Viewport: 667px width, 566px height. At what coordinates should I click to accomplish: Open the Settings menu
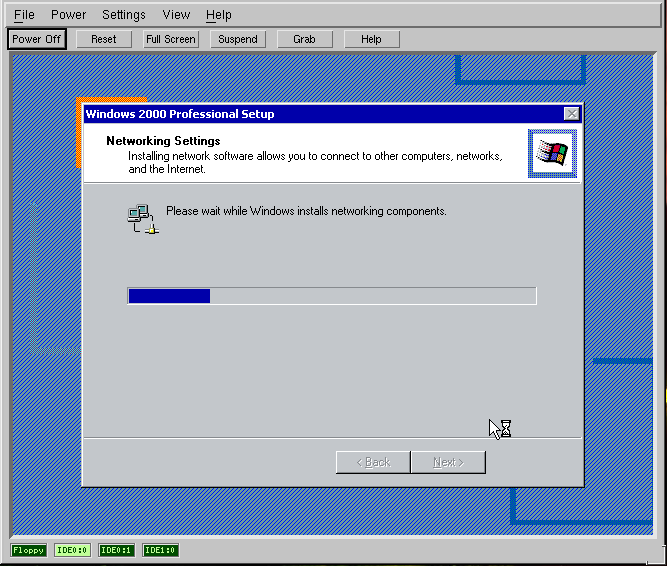click(124, 15)
